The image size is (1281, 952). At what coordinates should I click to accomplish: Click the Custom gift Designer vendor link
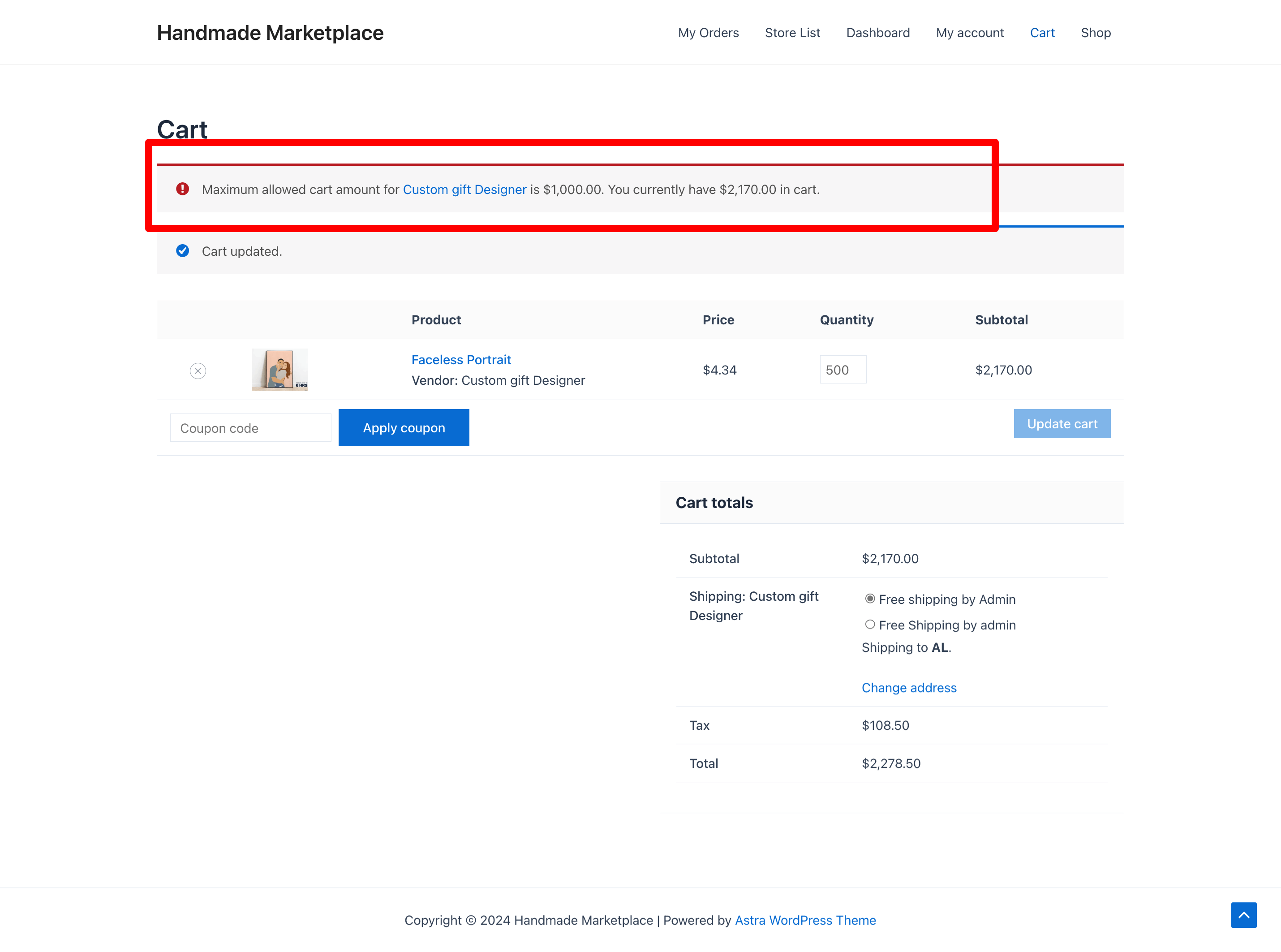(x=464, y=189)
